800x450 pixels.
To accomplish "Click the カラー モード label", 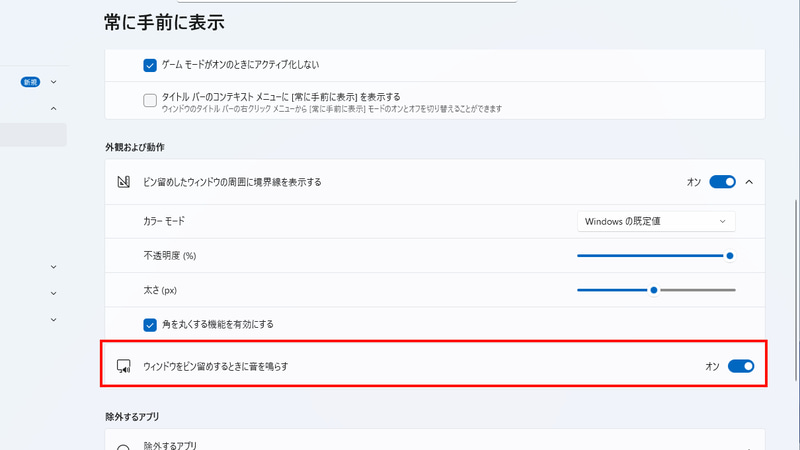I will coord(164,221).
